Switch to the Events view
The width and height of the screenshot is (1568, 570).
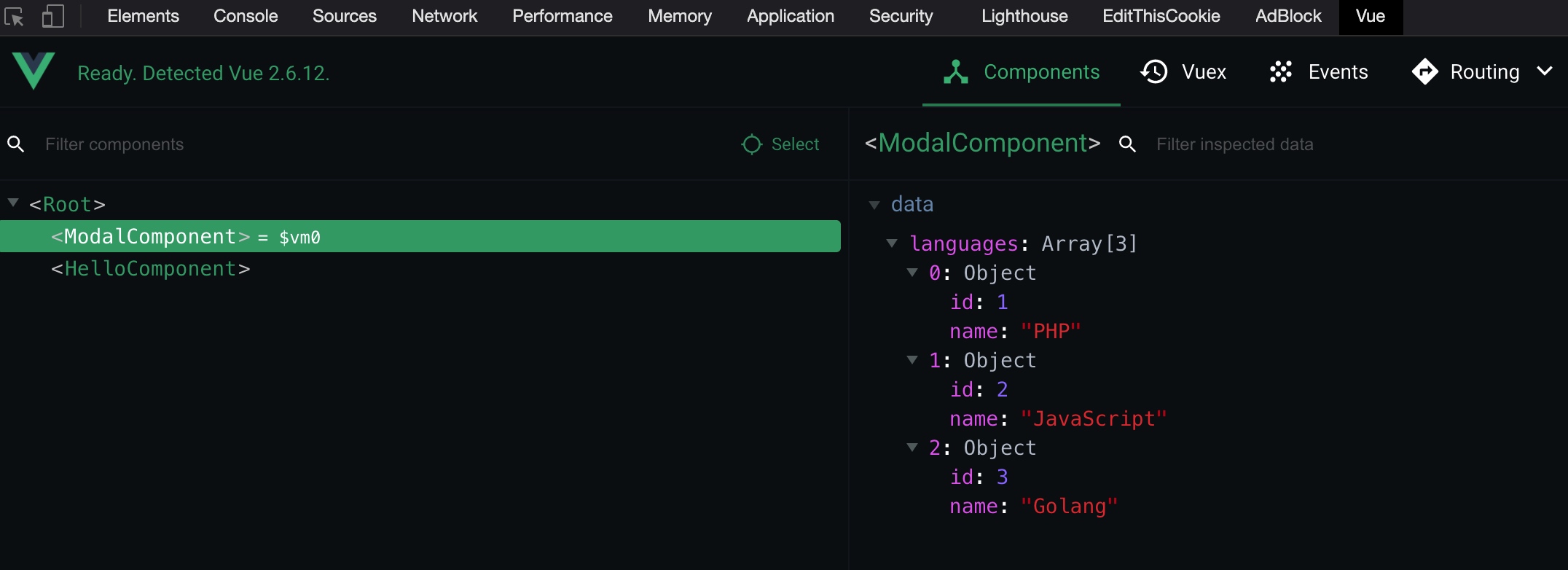pos(1318,71)
